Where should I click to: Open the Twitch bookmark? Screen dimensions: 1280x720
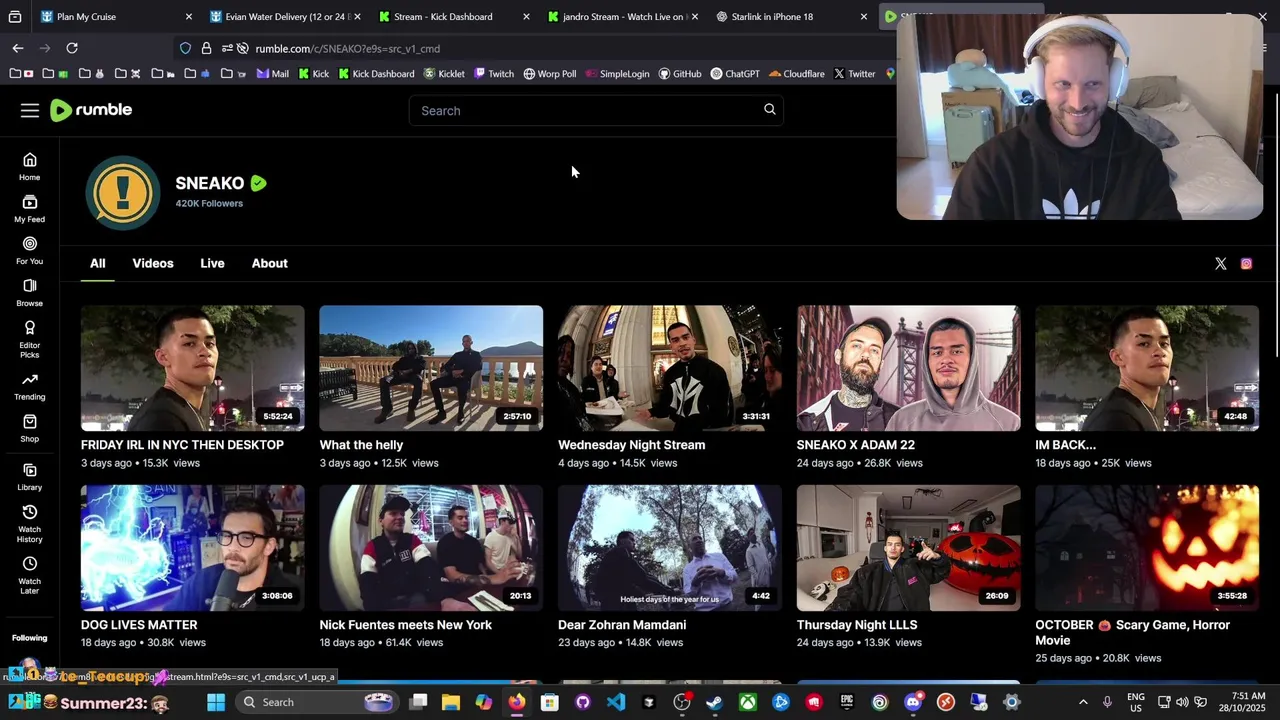pyautogui.click(x=494, y=73)
